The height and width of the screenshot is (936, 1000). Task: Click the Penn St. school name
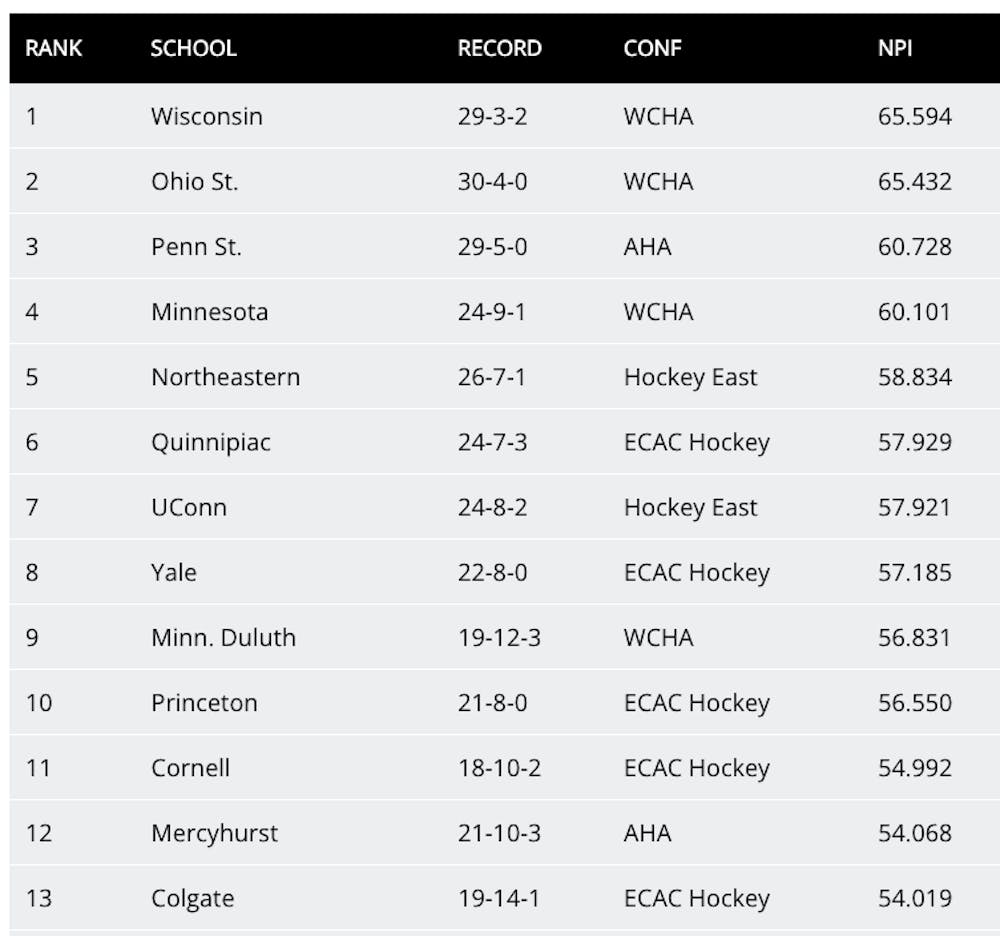pyautogui.click(x=196, y=247)
